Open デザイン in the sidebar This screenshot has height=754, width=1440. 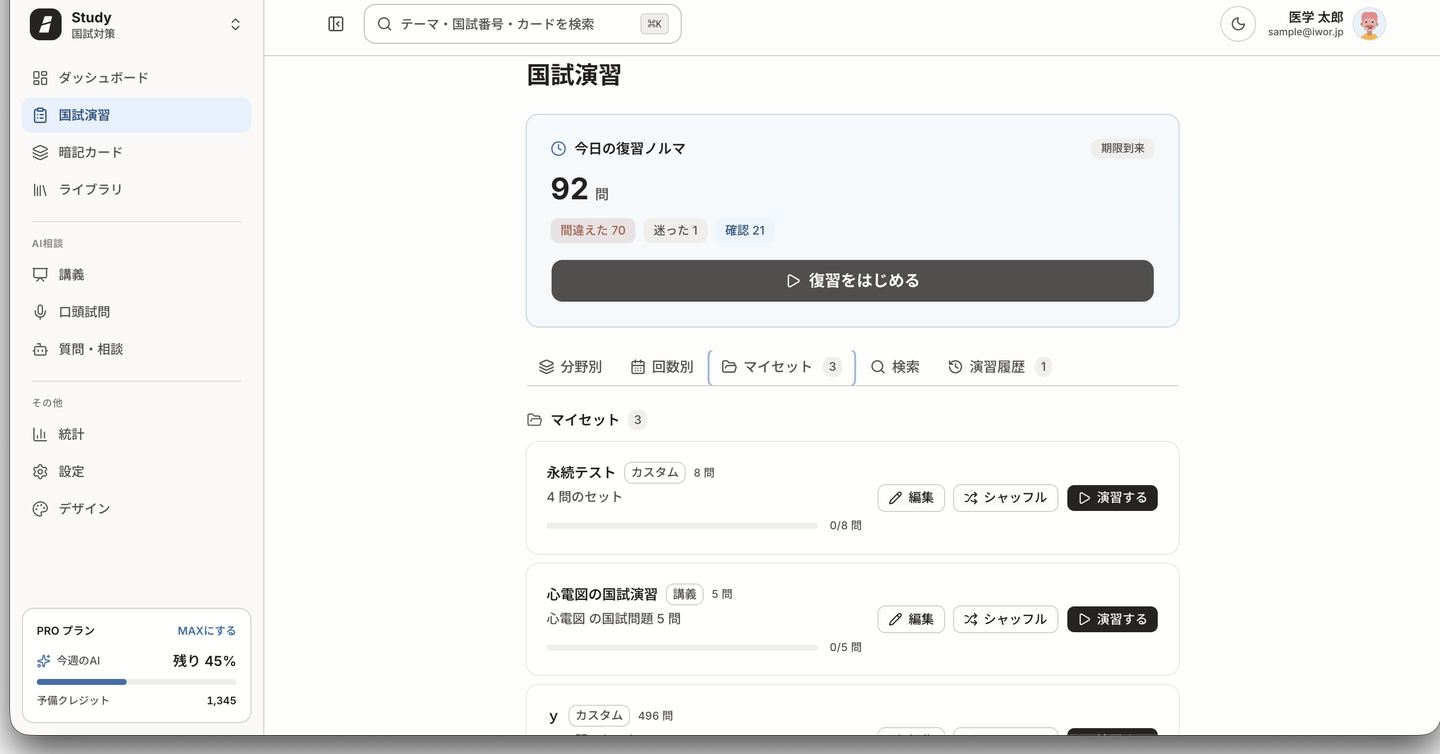pos(137,508)
